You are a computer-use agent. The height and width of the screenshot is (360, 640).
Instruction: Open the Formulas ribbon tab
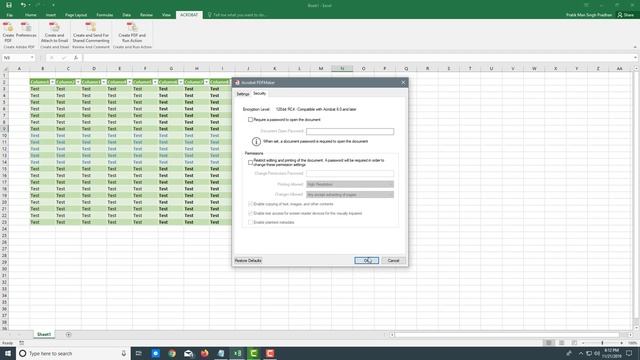click(104, 15)
